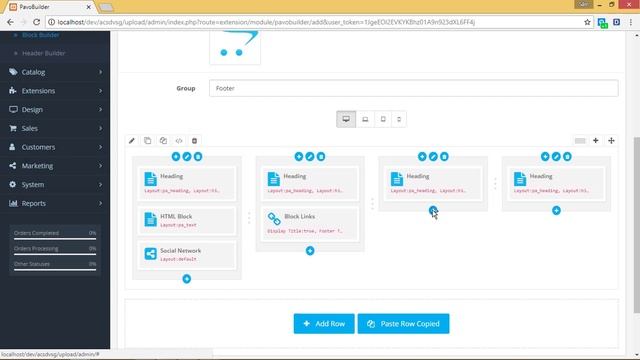
Task: Click the Orders Processing progress bar
Action: 55,254
